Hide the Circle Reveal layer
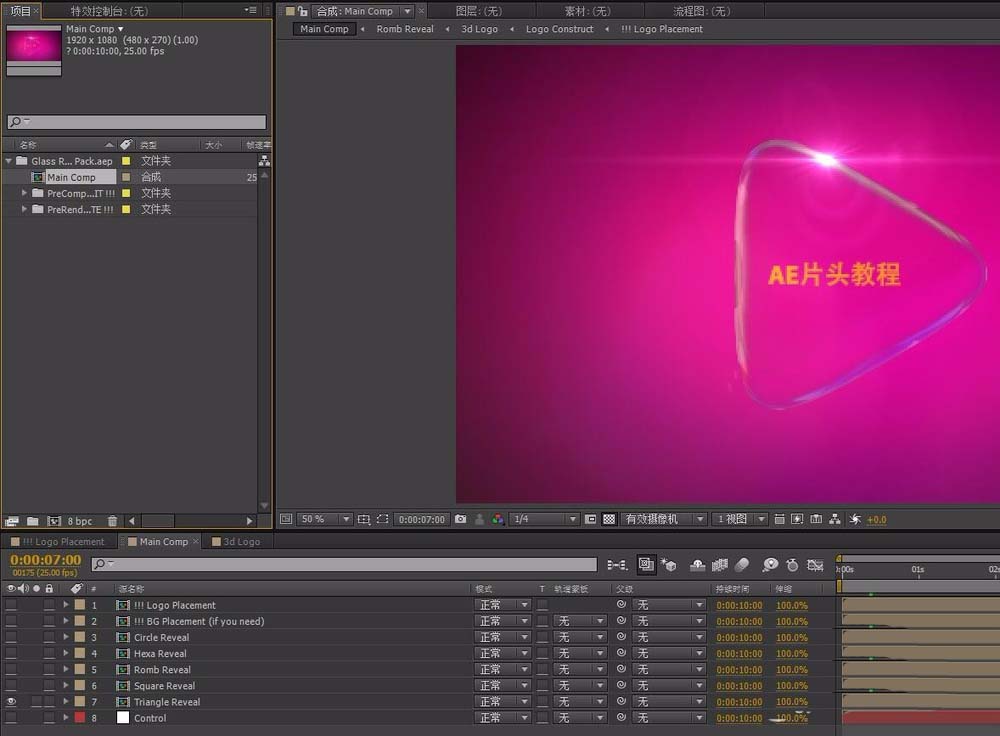Viewport: 1000px width, 736px height. click(10, 637)
